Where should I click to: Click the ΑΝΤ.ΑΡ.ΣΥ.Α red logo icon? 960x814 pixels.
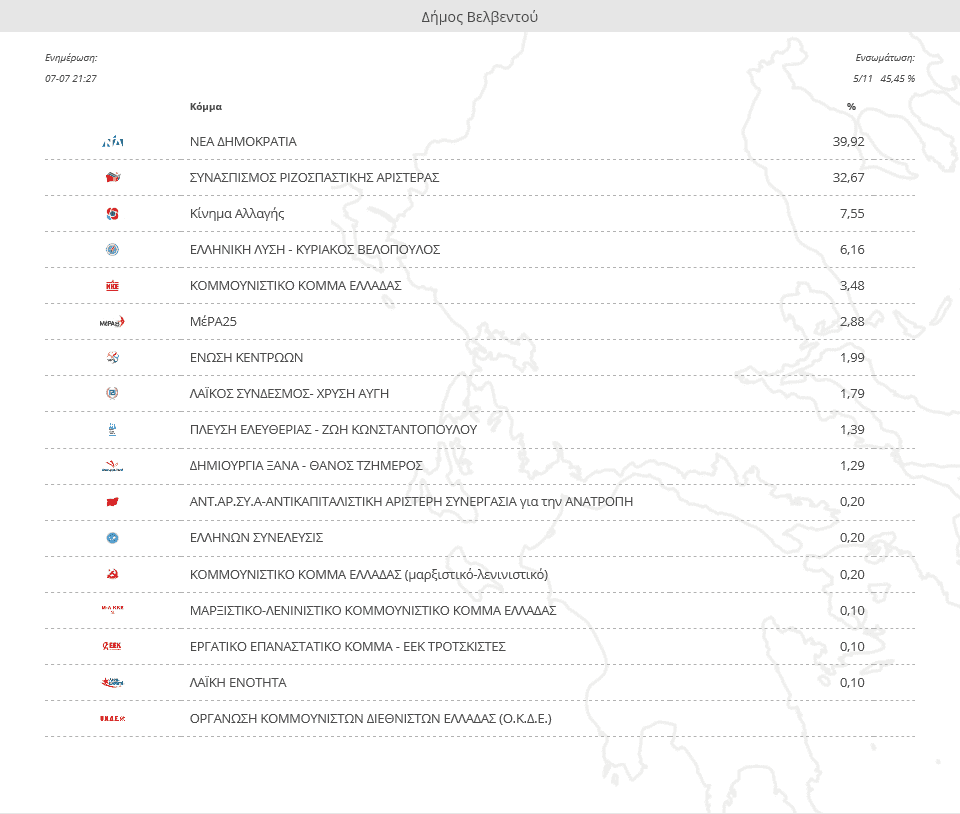pyautogui.click(x=113, y=502)
